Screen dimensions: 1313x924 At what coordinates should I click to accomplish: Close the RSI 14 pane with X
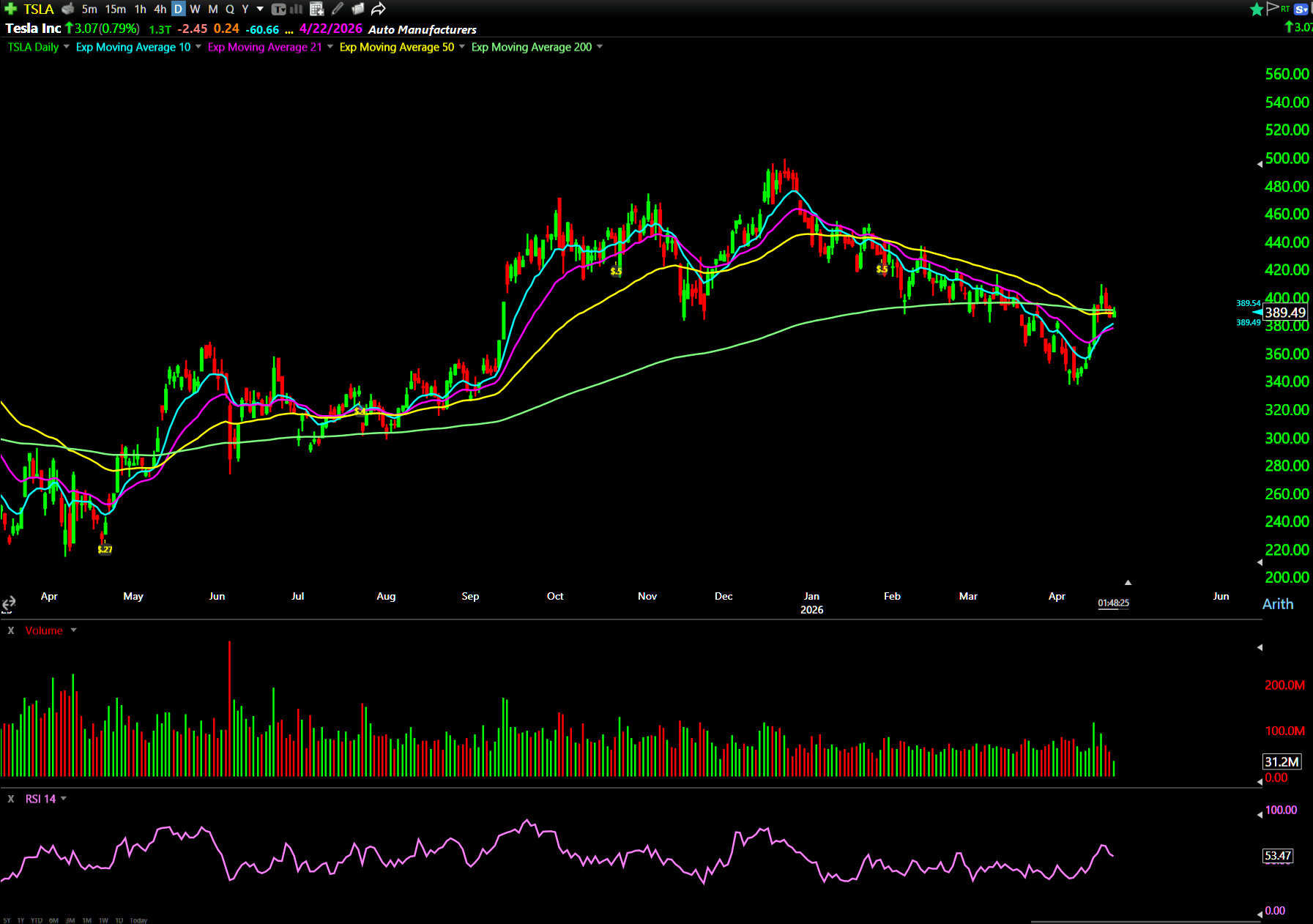tap(11, 799)
